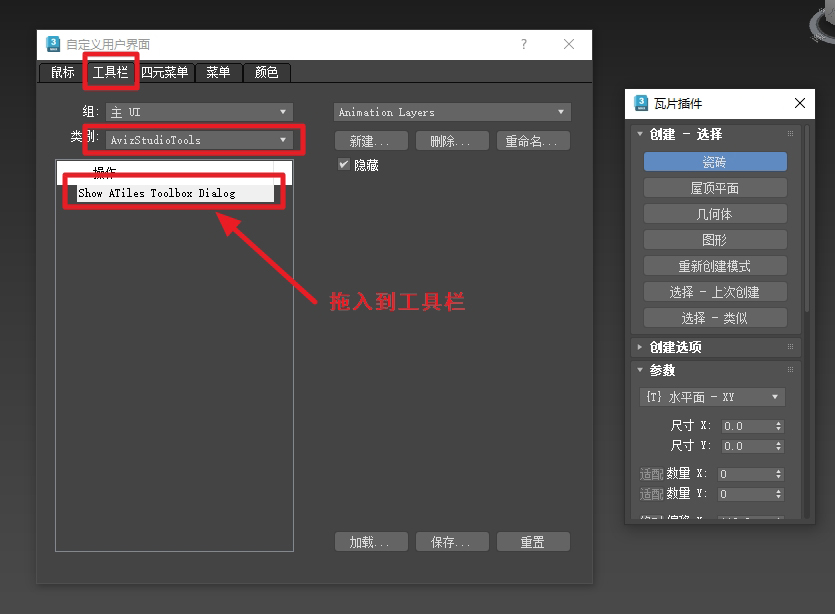Adjust the 尺寸 X spinner arrows

point(779,426)
